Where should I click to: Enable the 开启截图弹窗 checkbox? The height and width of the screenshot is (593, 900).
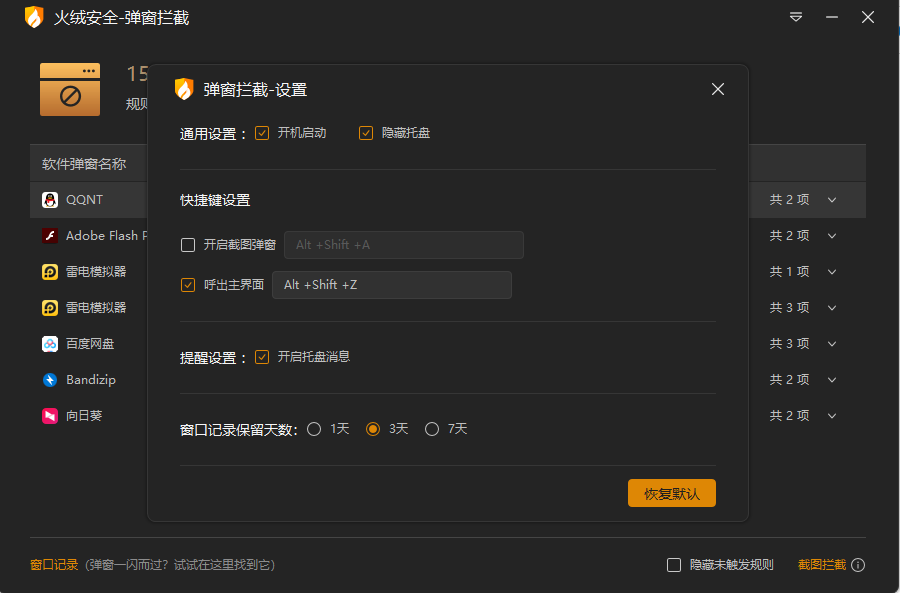coord(188,245)
